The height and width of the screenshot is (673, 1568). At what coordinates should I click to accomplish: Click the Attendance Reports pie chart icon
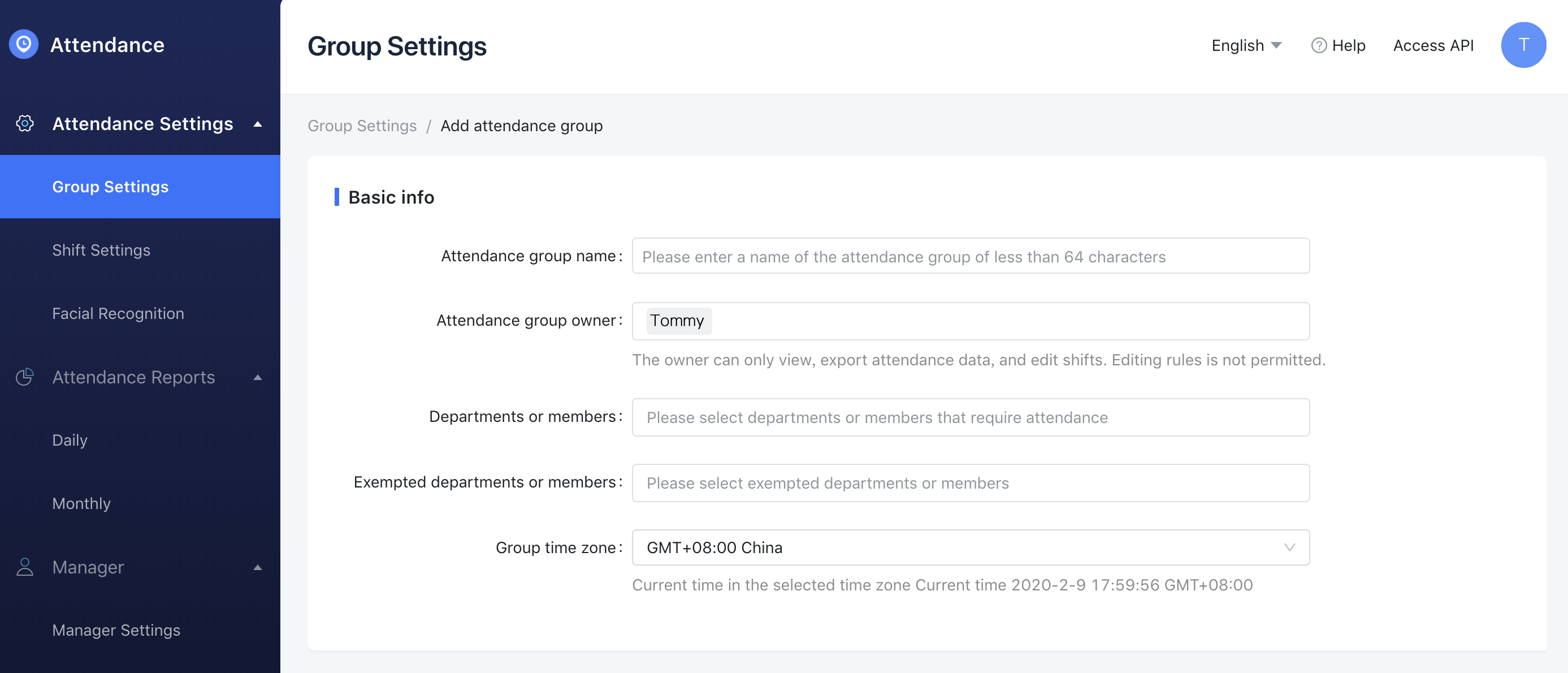click(x=24, y=377)
